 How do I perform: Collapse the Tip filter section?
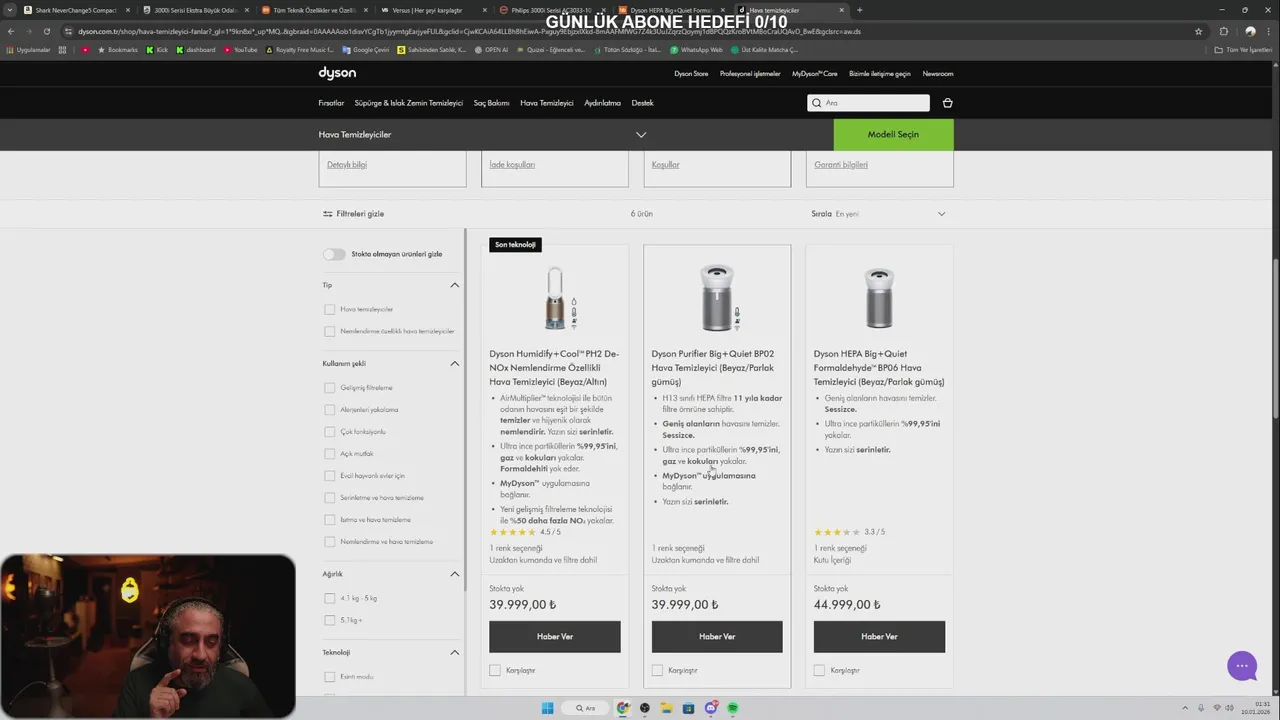(454, 285)
